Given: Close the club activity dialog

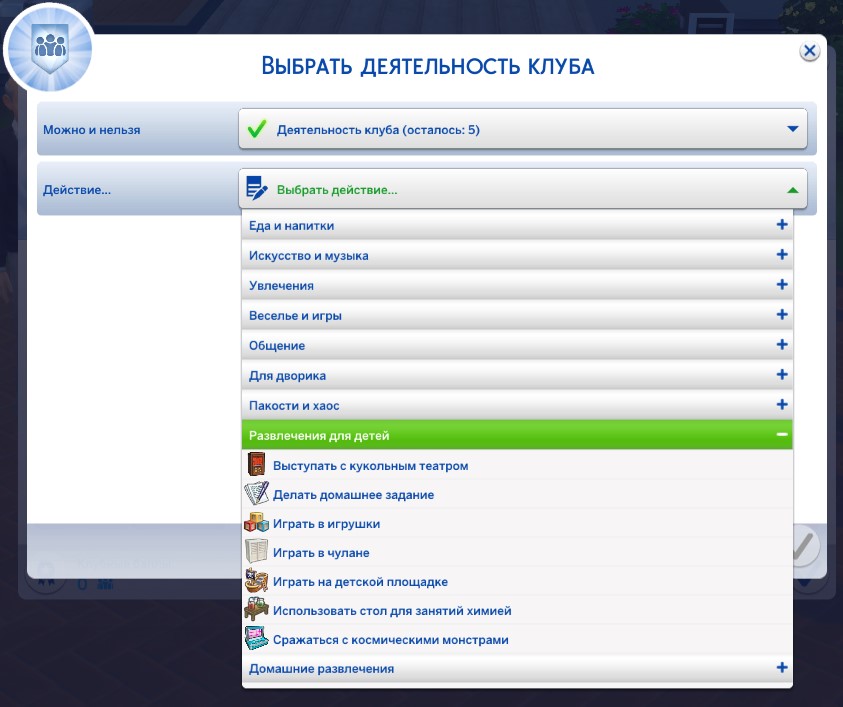Looking at the screenshot, I should (x=810, y=51).
